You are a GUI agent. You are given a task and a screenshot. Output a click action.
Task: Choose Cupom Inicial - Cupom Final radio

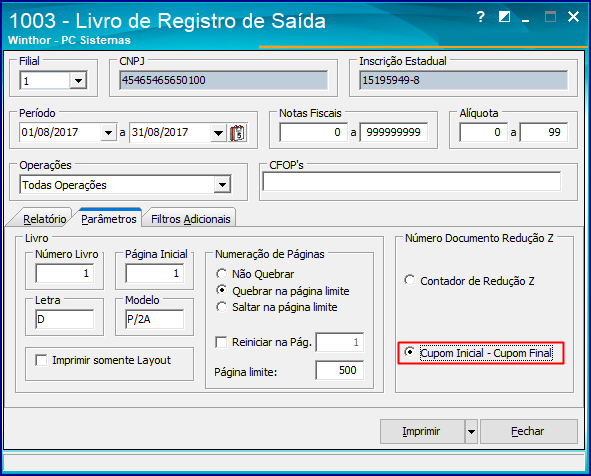point(410,352)
